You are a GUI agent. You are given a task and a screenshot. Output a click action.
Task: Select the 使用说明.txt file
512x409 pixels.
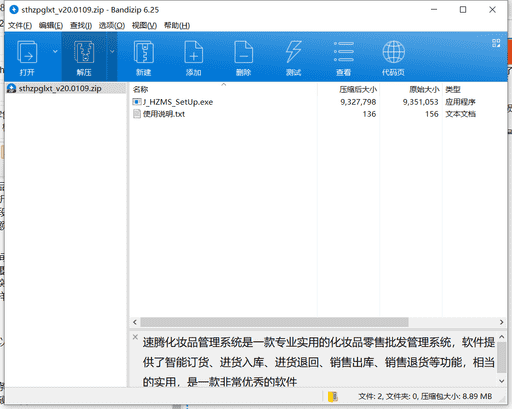[x=164, y=114]
